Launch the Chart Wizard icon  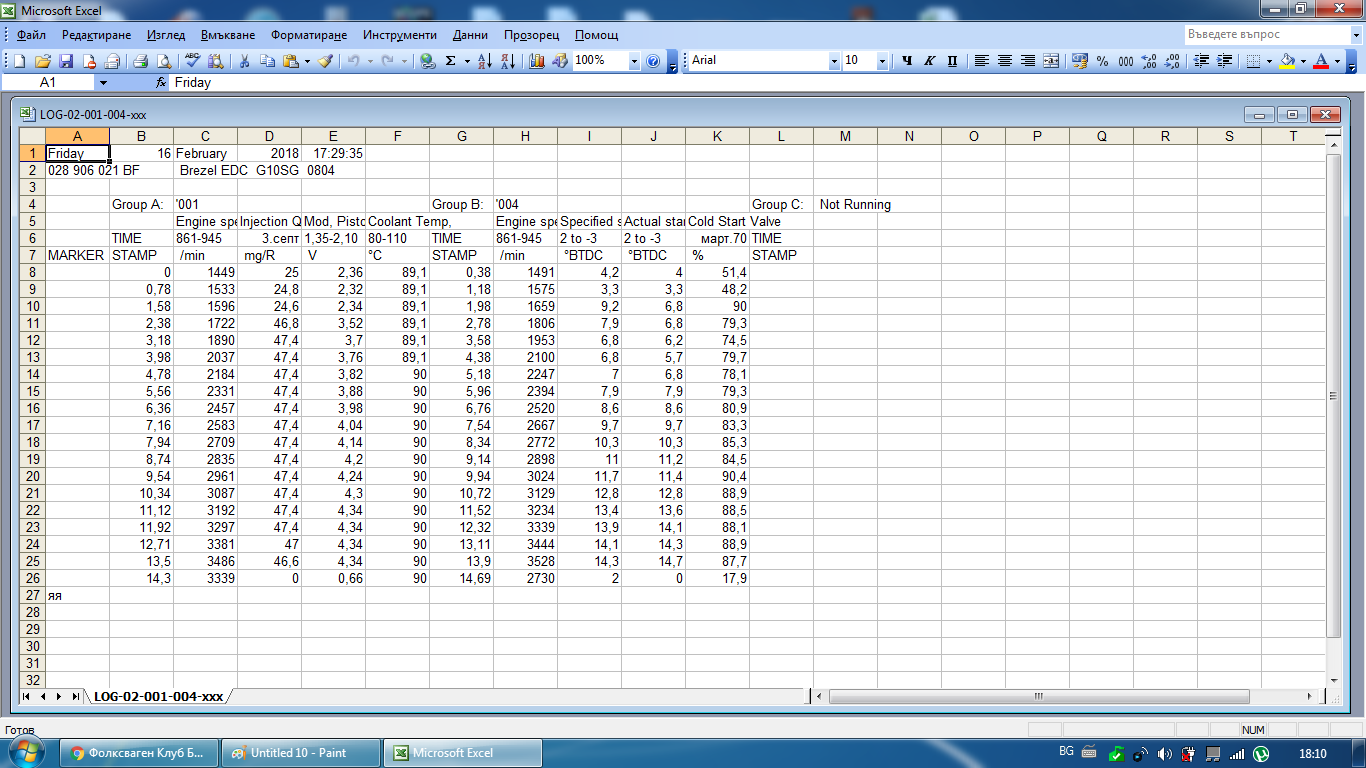[537, 61]
